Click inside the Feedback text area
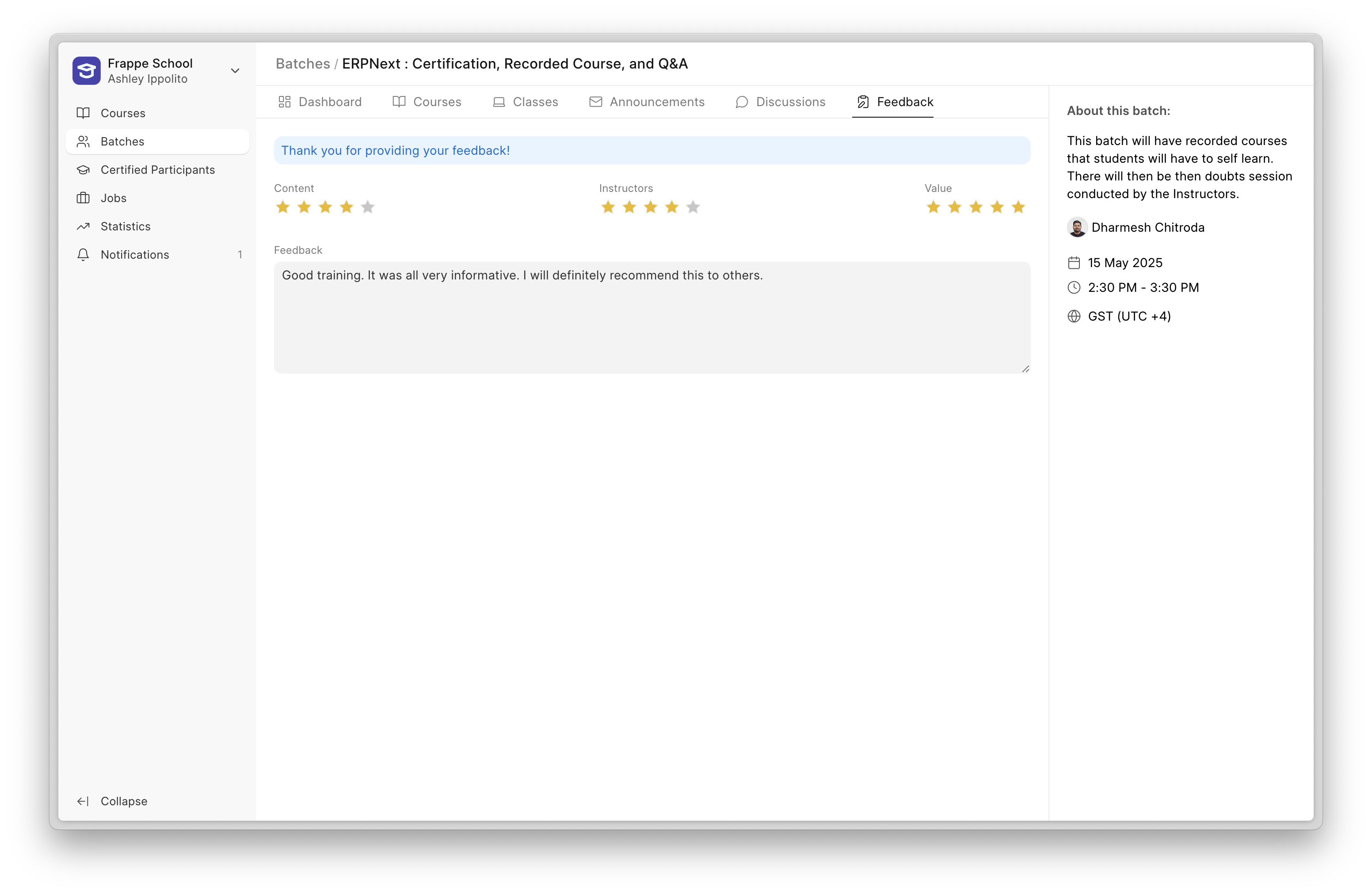The image size is (1372, 895). tap(652, 317)
